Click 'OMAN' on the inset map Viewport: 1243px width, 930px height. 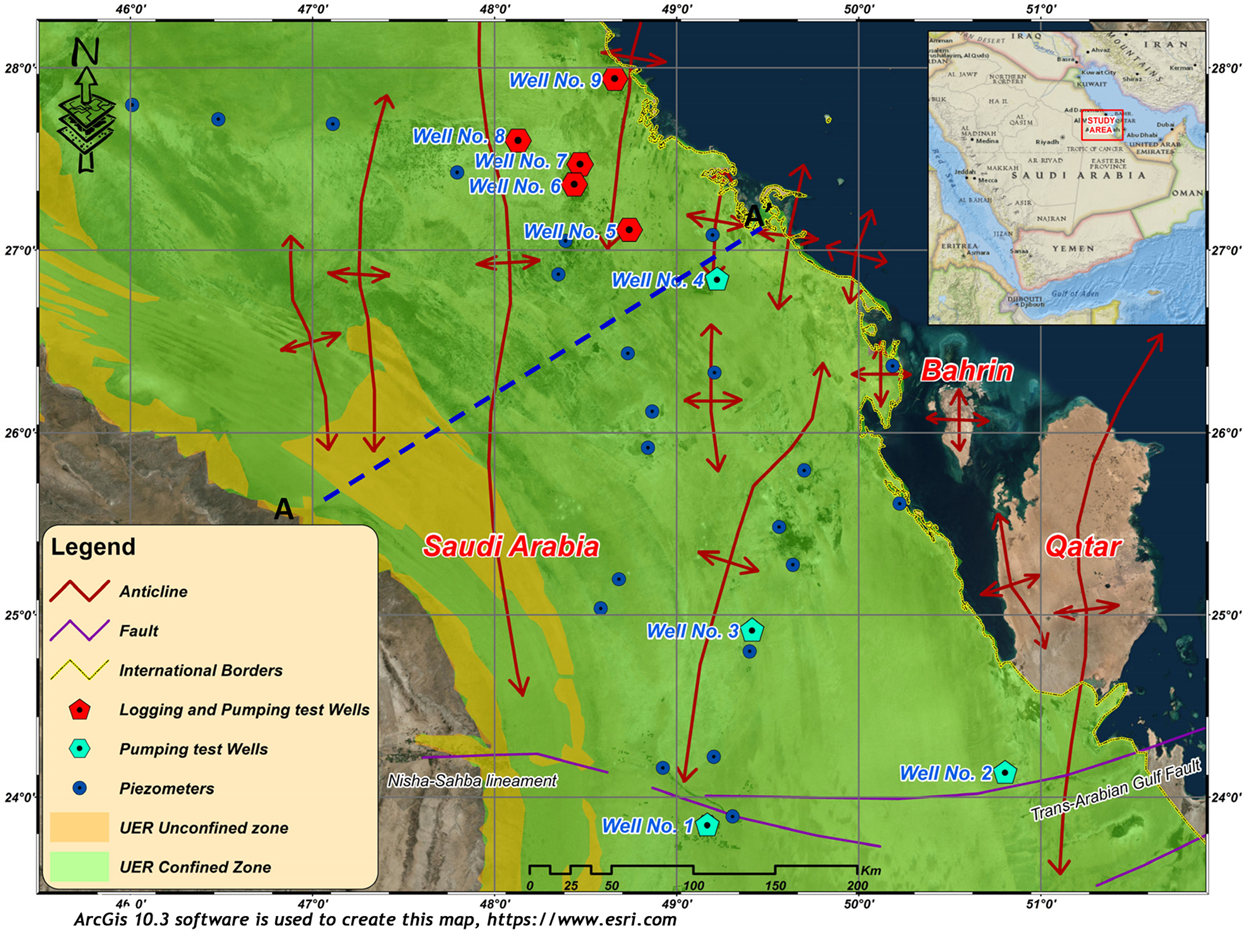[1187, 193]
